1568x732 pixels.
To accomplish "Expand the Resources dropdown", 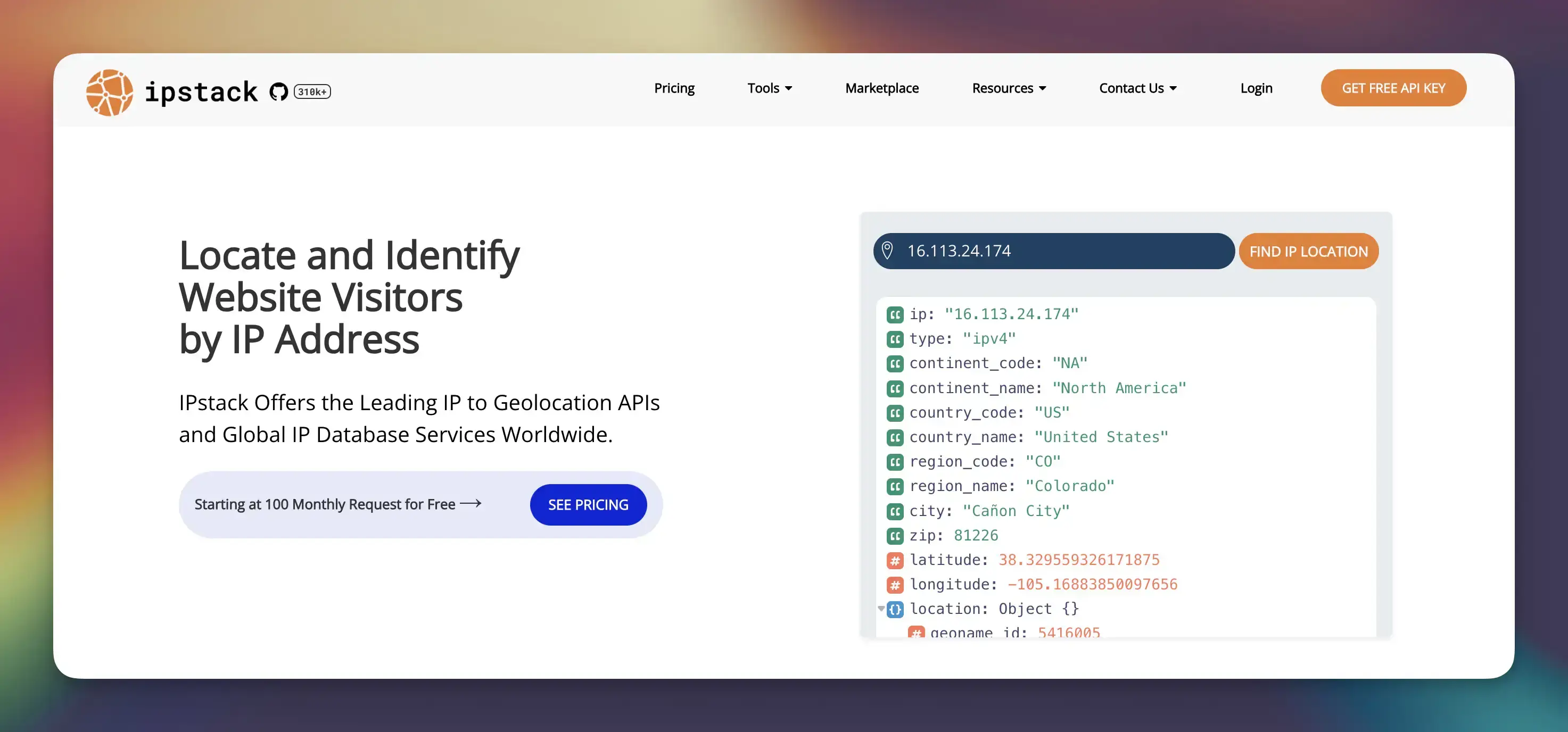I will point(1009,88).
